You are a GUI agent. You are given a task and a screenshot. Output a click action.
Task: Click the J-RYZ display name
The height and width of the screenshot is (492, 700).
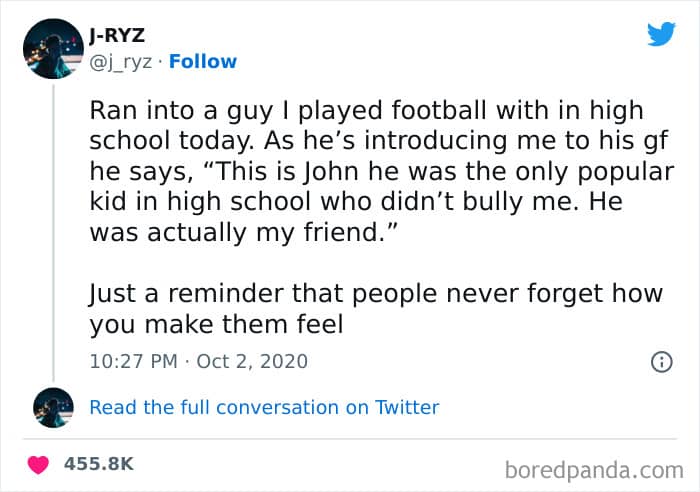(117, 35)
